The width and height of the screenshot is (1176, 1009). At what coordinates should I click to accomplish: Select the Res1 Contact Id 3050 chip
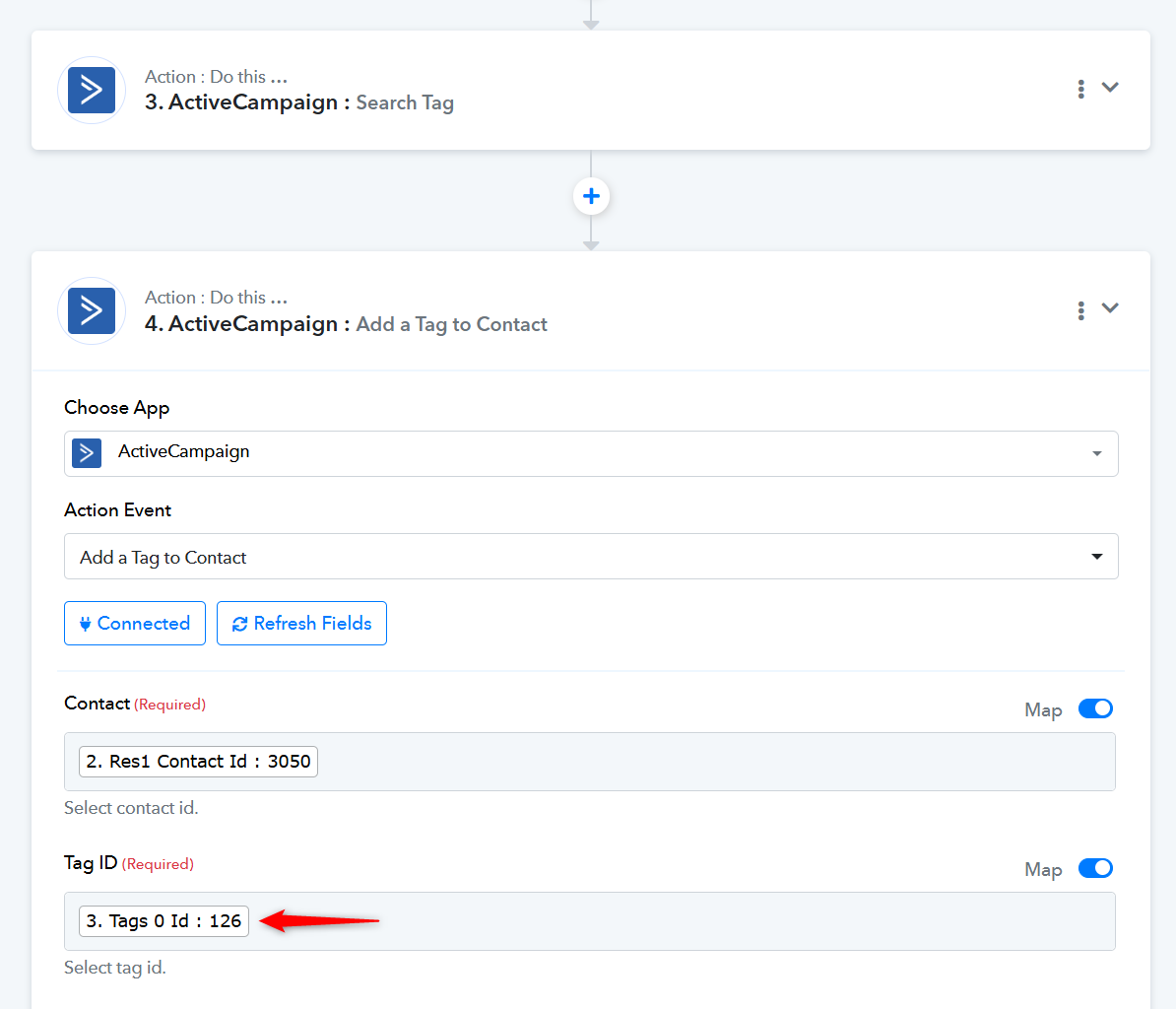198,762
